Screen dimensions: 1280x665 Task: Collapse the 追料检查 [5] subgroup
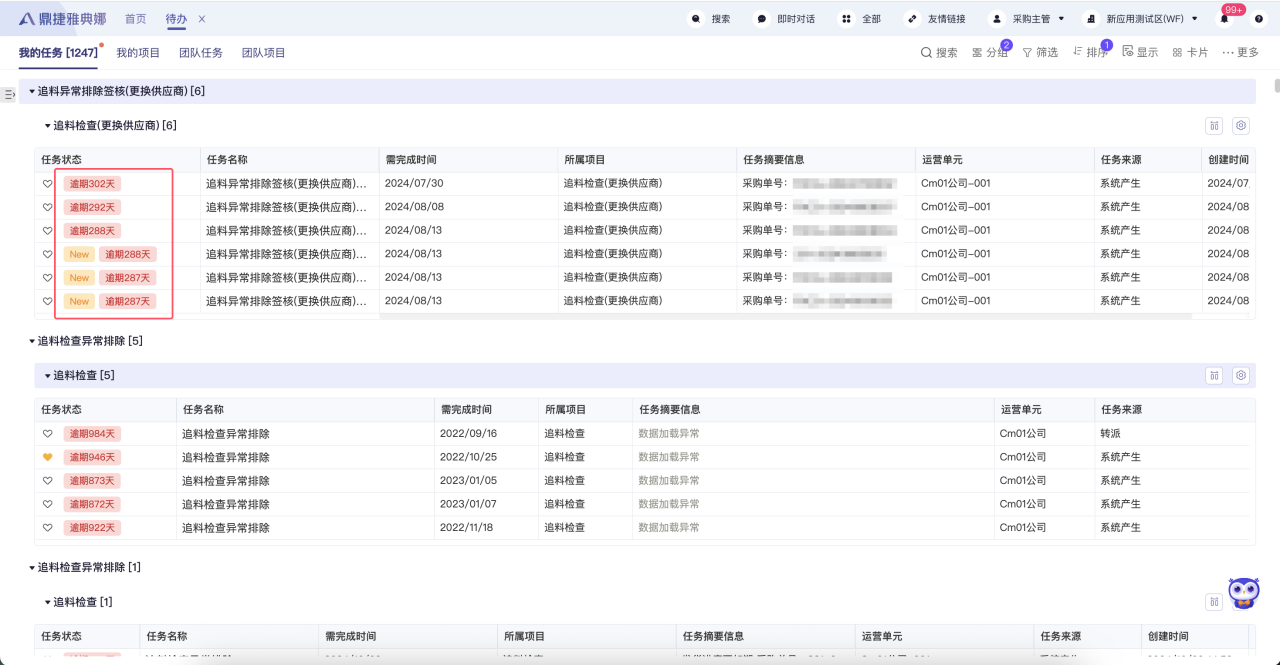47,376
